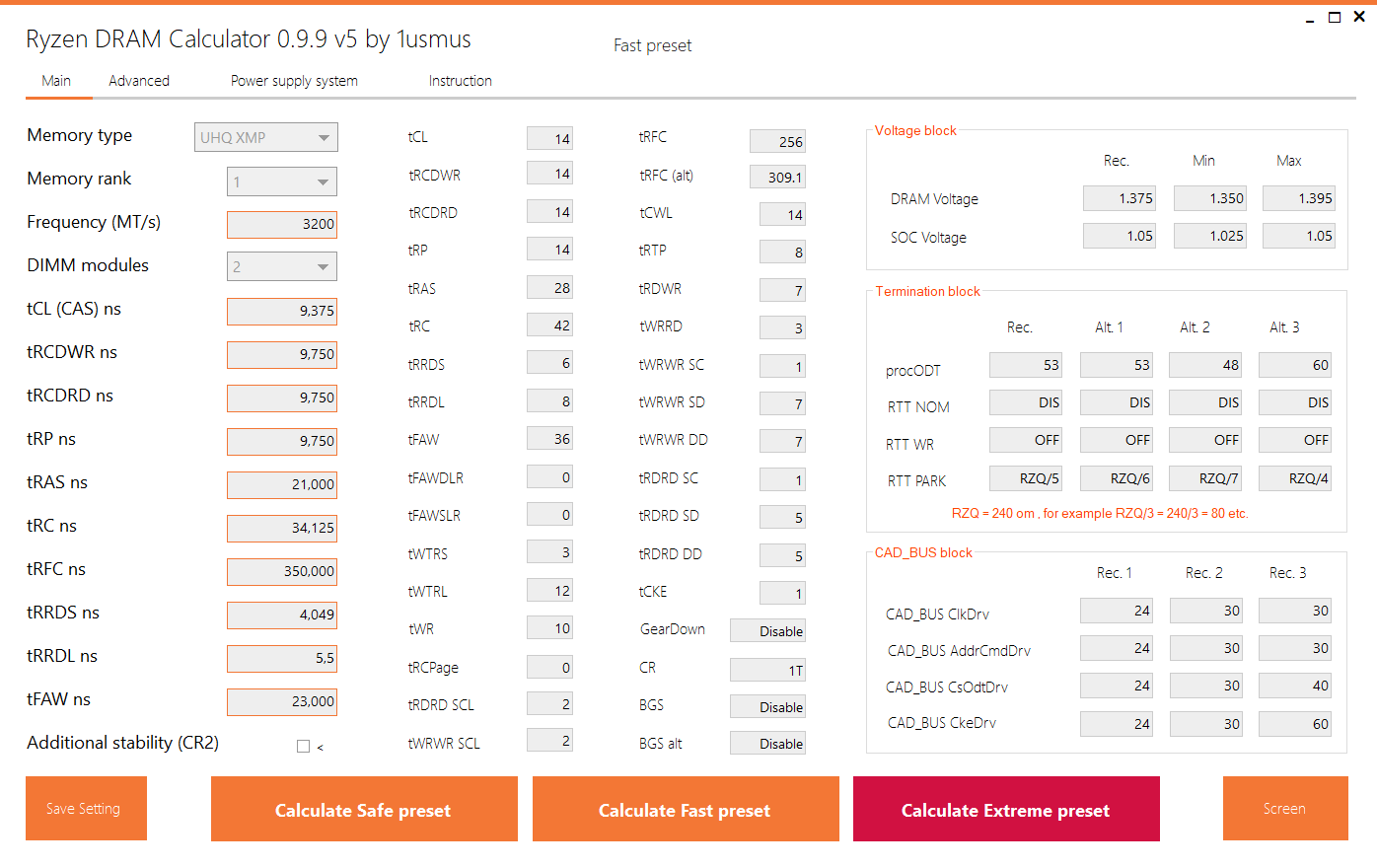
Task: Click the GearDown Disable field
Action: point(767,631)
